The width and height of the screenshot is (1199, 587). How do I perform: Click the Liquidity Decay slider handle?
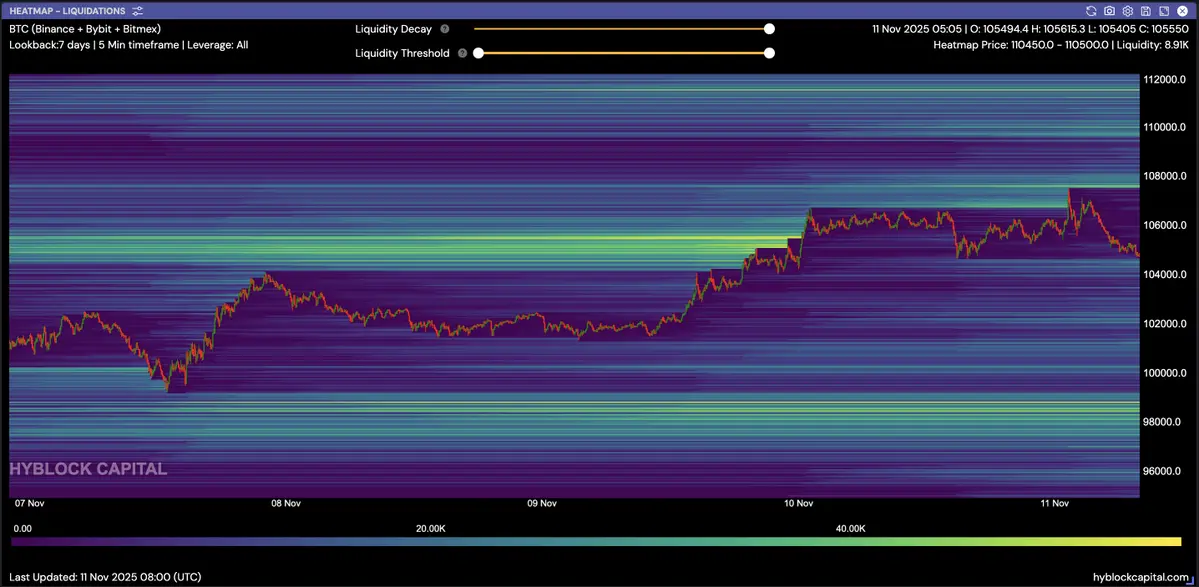pos(769,29)
